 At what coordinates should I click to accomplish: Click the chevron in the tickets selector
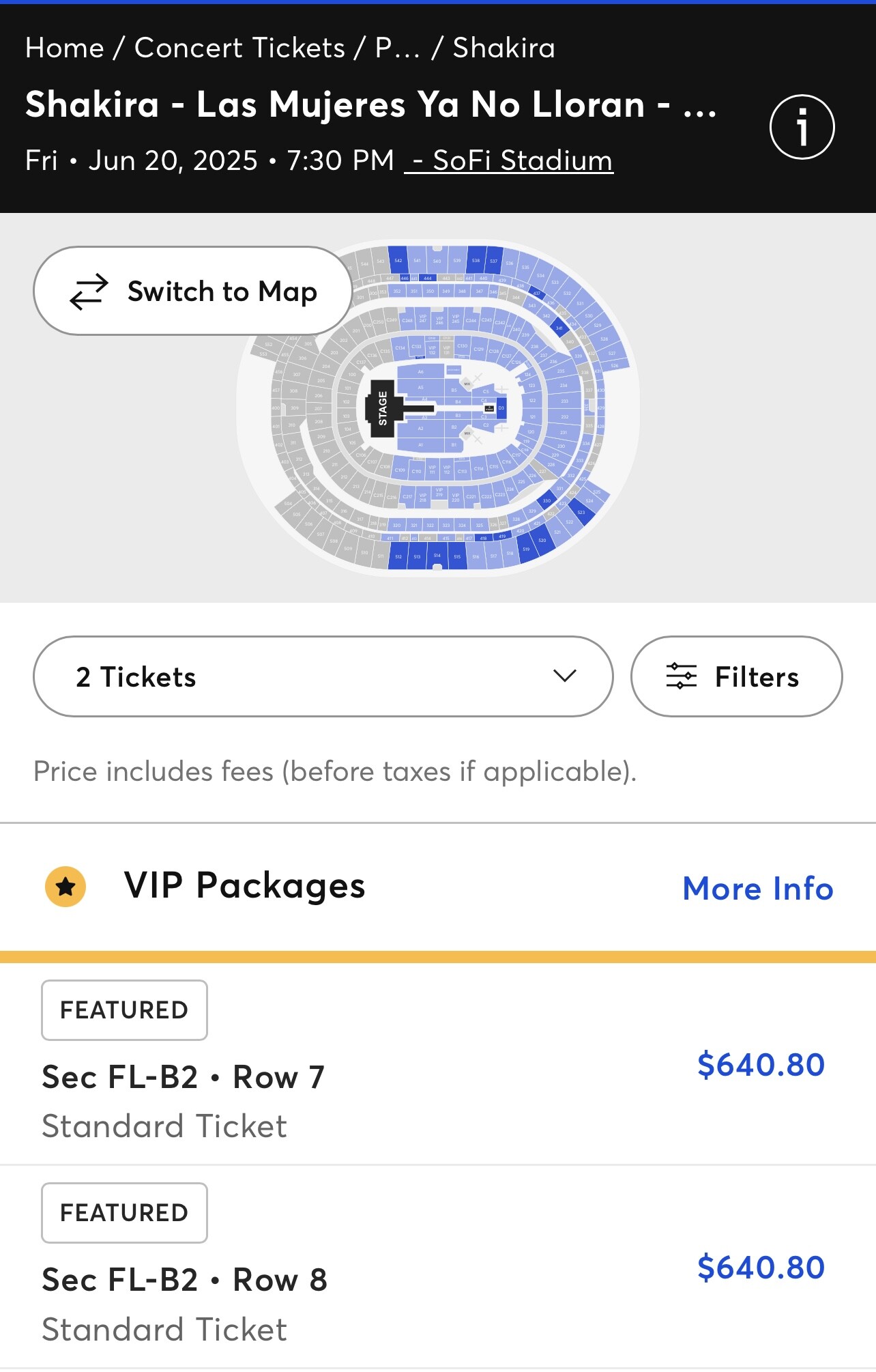[x=565, y=676]
